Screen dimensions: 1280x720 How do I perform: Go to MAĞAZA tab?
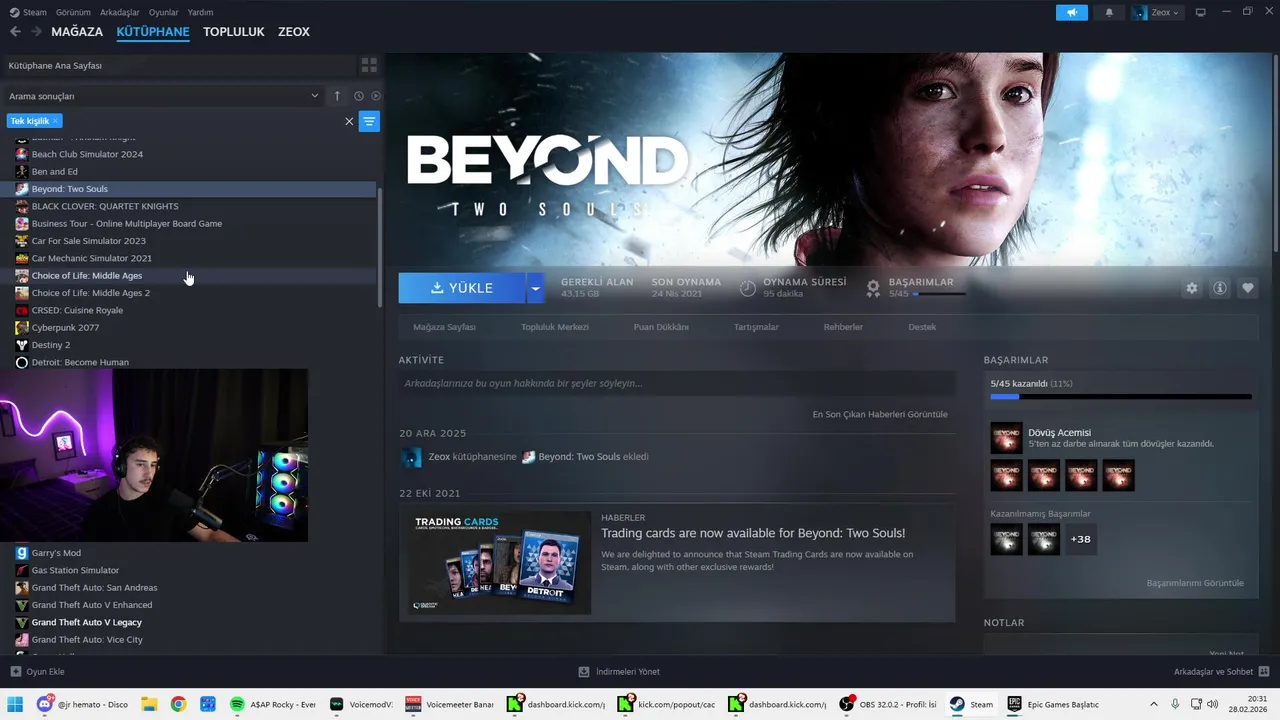pyautogui.click(x=77, y=32)
